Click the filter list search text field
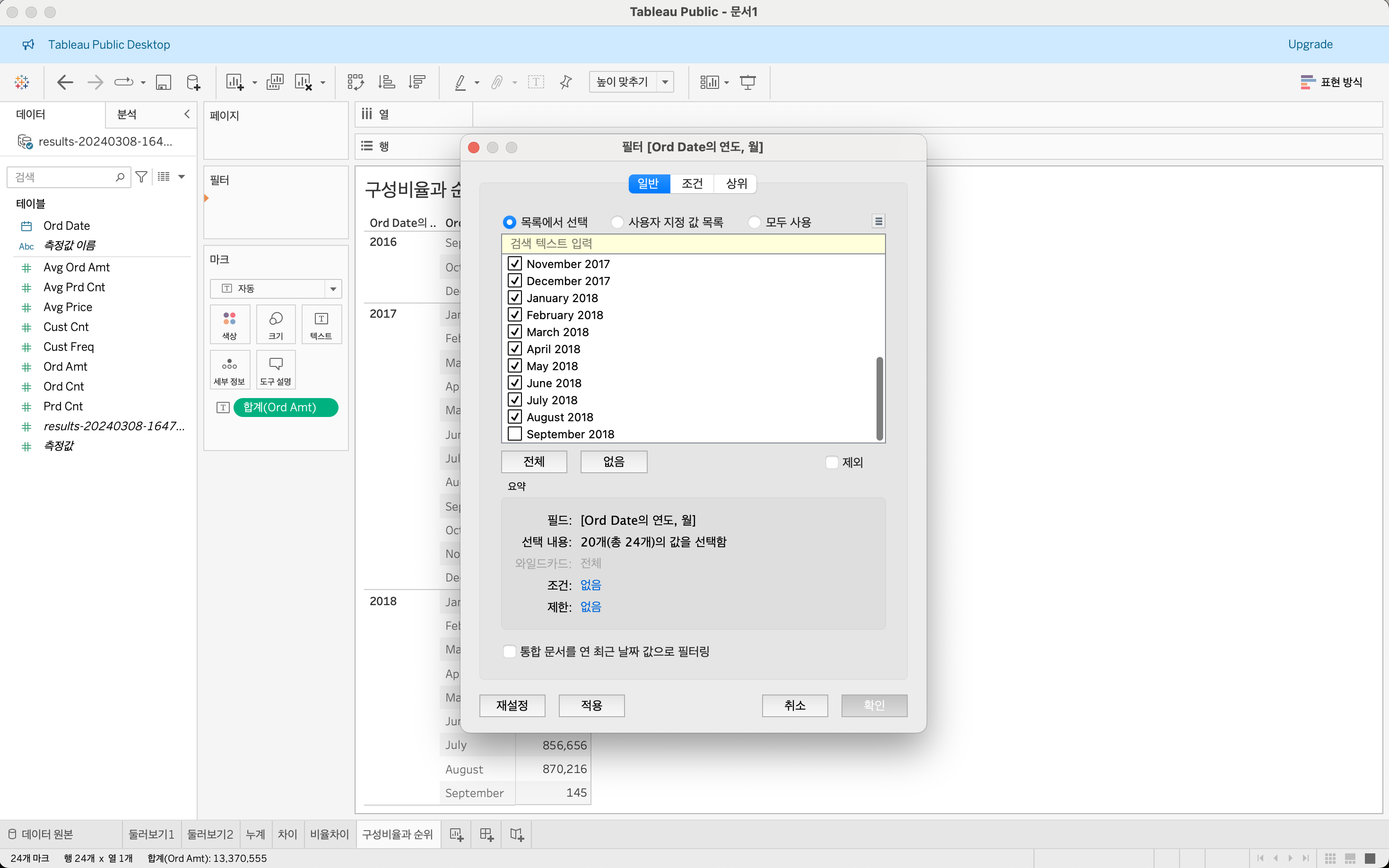The width and height of the screenshot is (1389, 868). (693, 244)
